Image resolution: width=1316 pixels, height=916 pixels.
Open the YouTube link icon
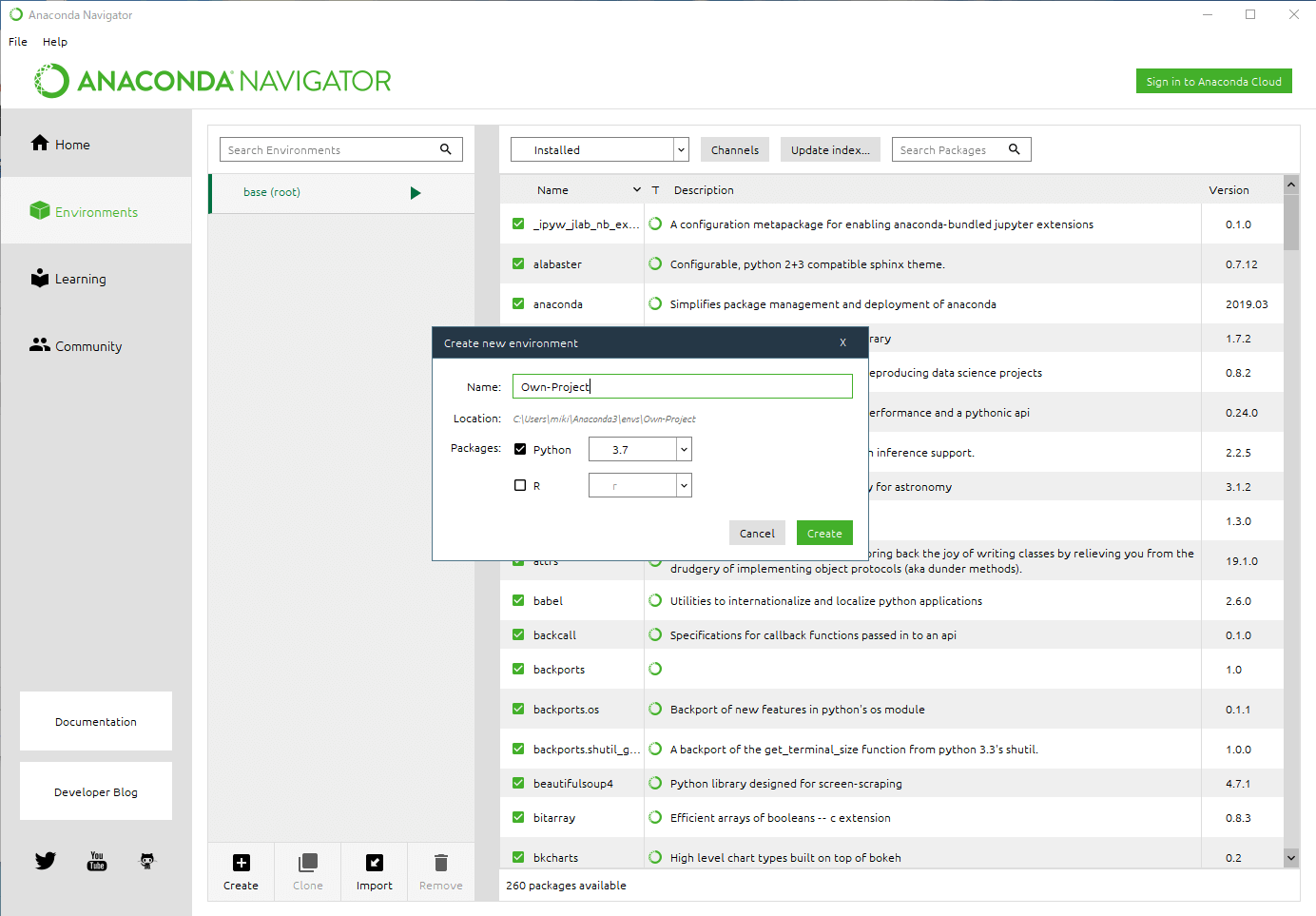point(97,861)
